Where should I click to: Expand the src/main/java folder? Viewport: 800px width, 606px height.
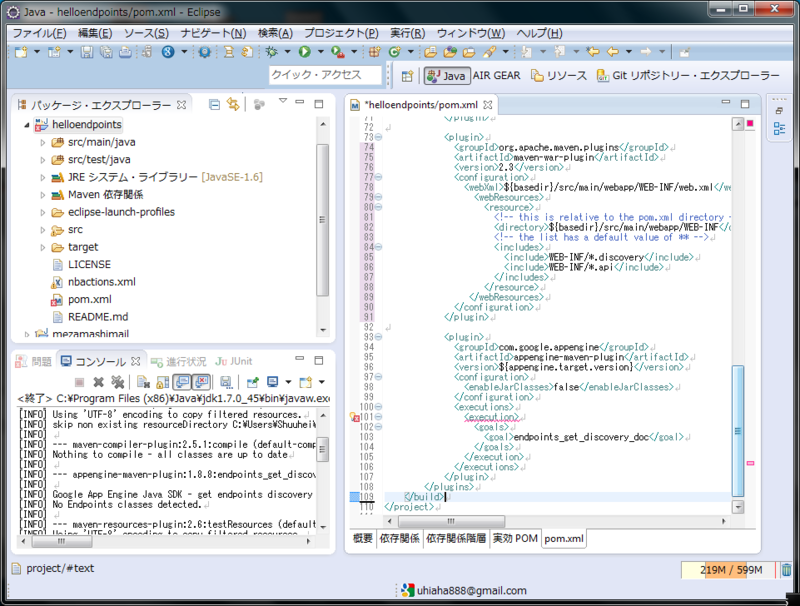coord(43,143)
